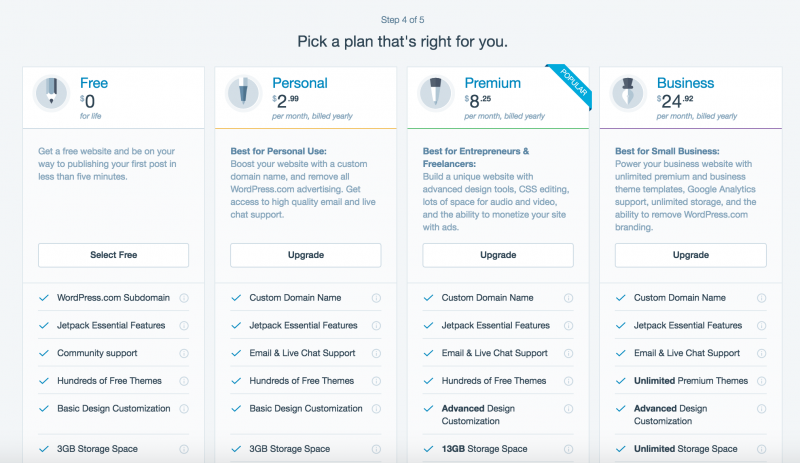Show info for Community support

pos(184,353)
